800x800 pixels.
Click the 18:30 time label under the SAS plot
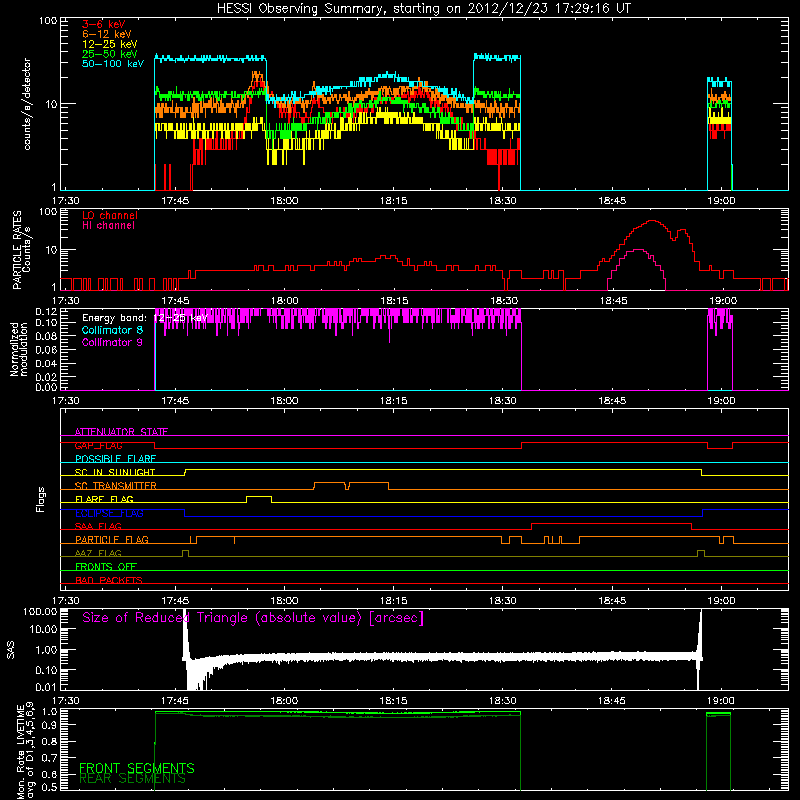(x=503, y=701)
